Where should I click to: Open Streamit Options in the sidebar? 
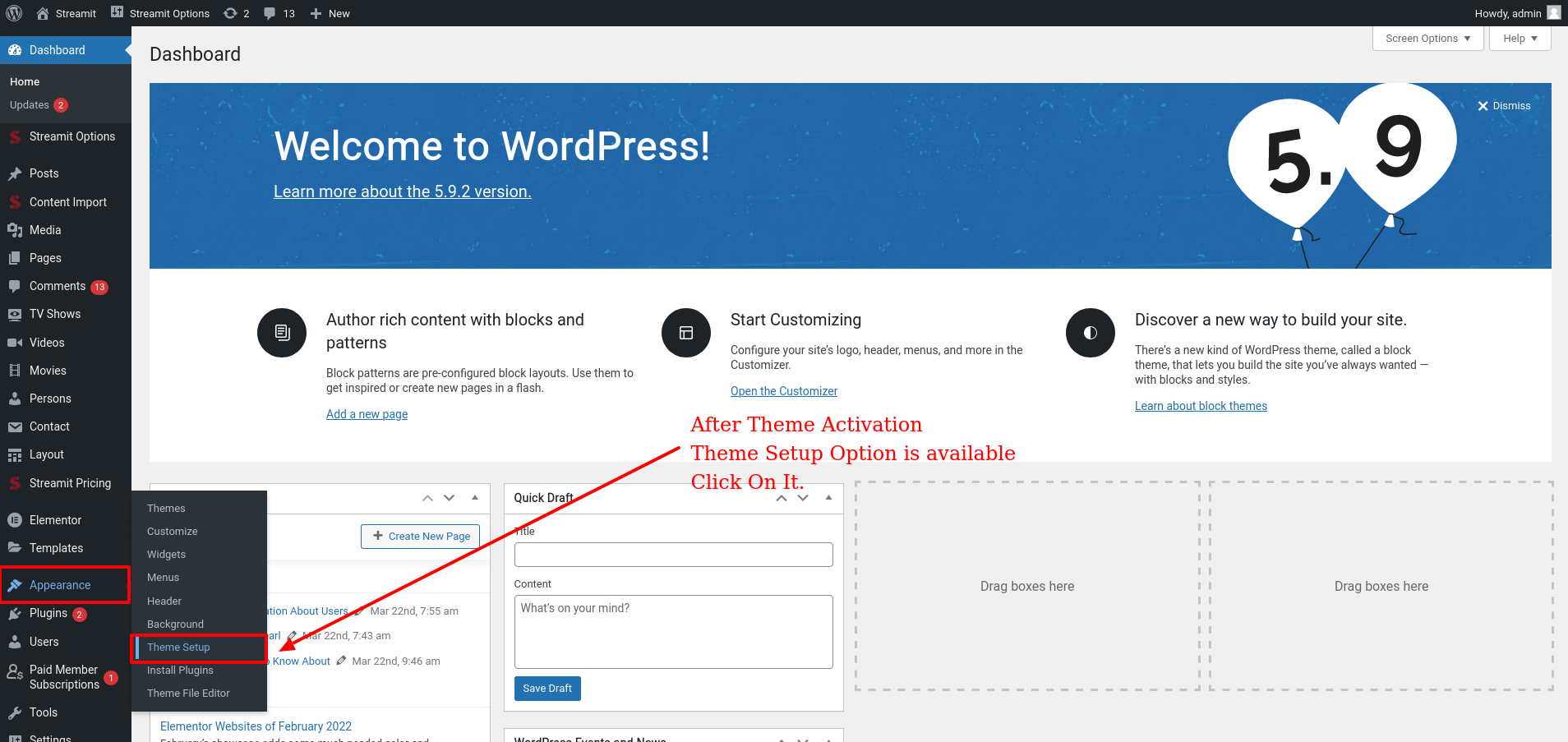(66, 136)
